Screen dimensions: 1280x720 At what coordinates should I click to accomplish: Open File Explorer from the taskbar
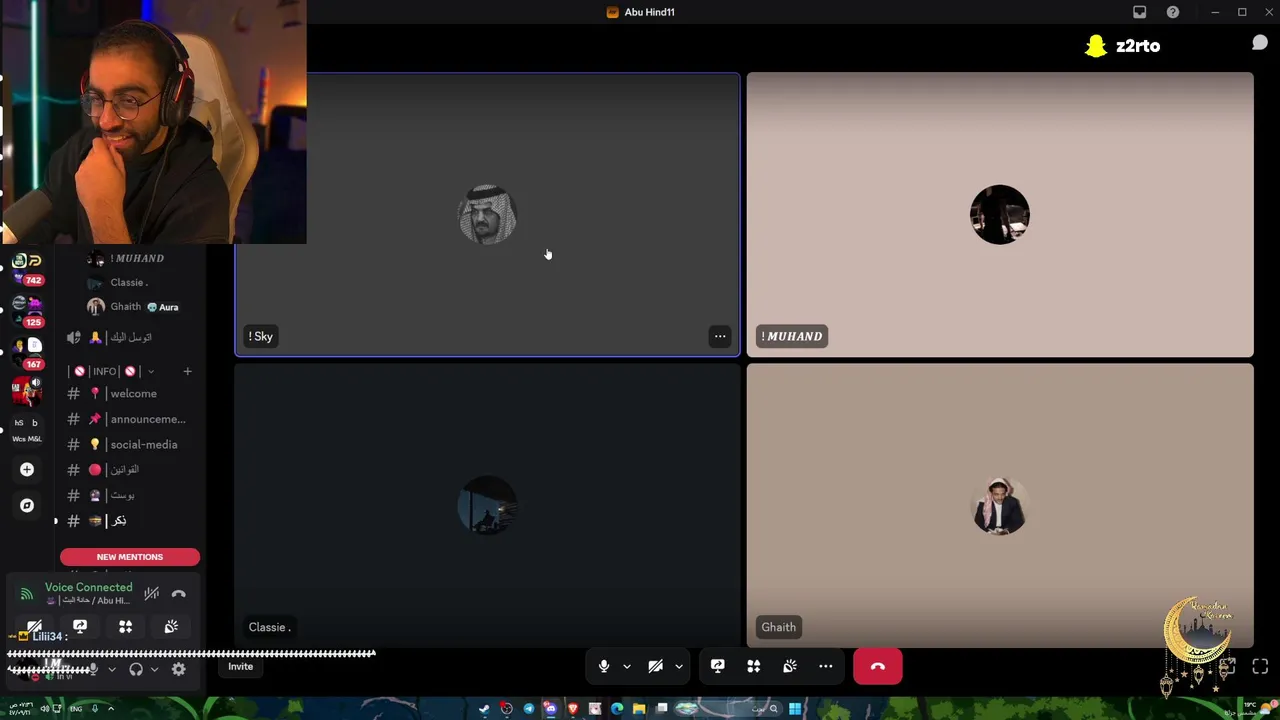click(x=639, y=709)
